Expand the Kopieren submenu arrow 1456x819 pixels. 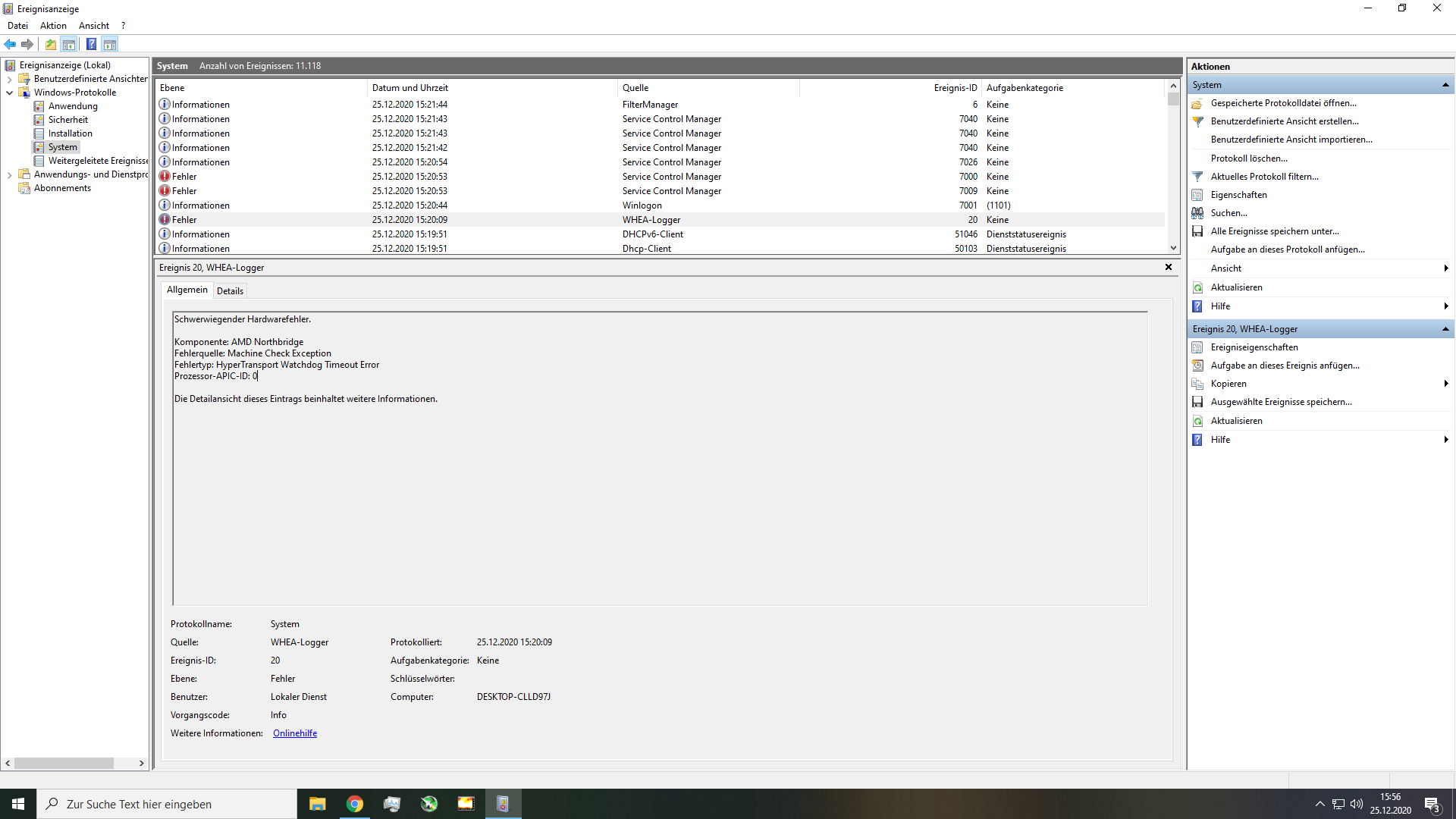1445,384
